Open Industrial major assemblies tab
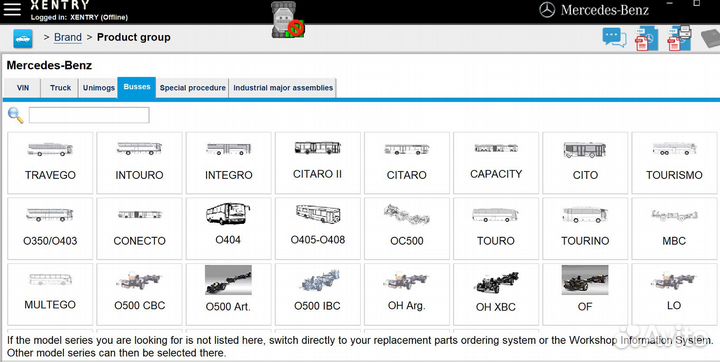This screenshot has height=362, width=720. [283, 88]
